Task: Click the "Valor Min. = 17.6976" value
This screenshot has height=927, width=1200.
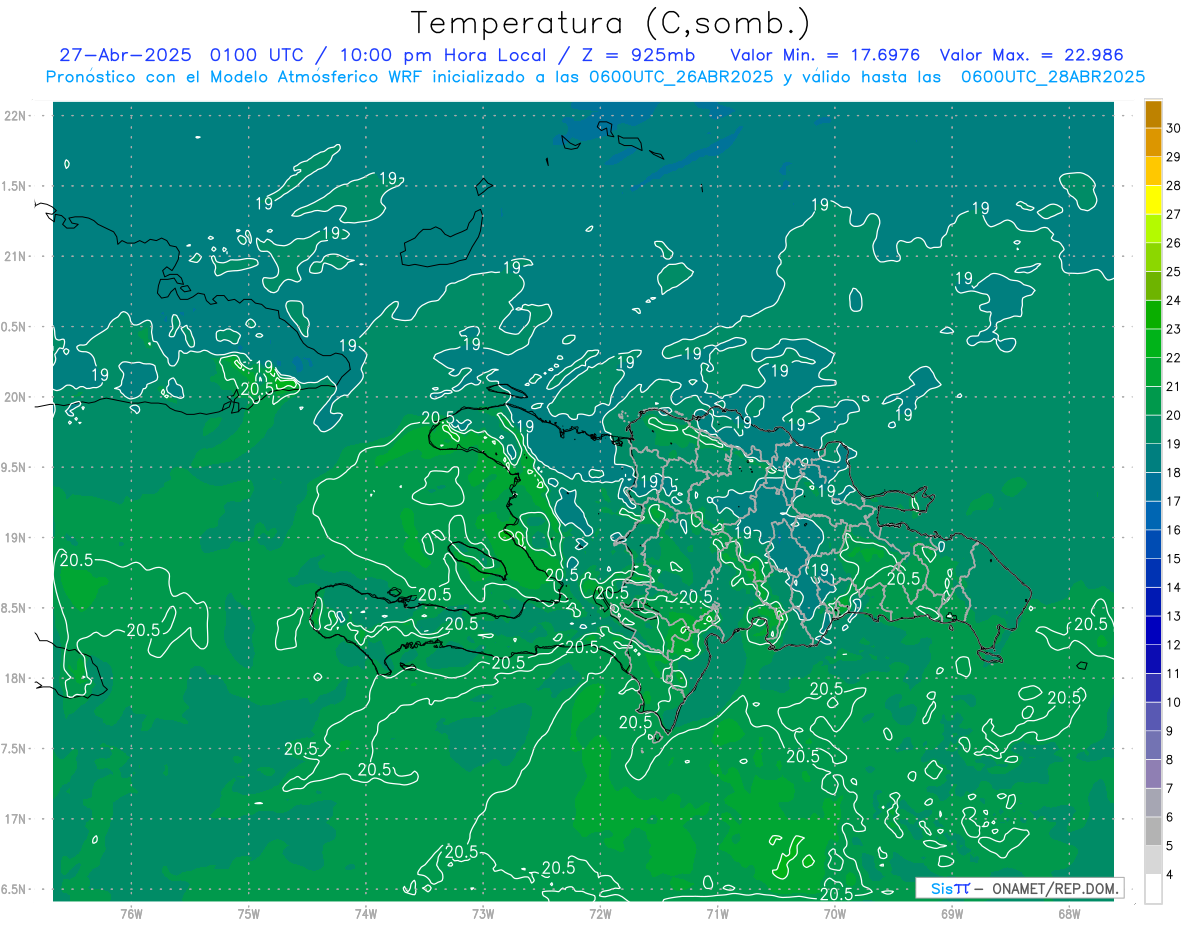Action: click(x=825, y=55)
